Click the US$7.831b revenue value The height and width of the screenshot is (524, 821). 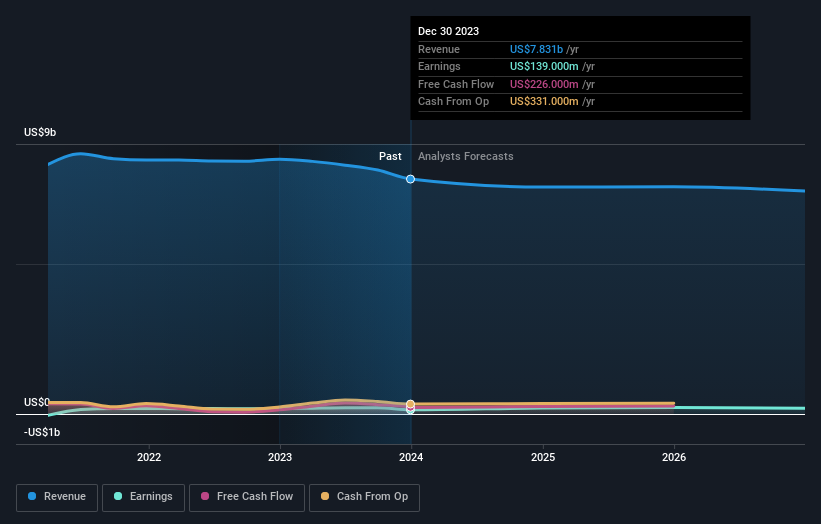[536, 49]
